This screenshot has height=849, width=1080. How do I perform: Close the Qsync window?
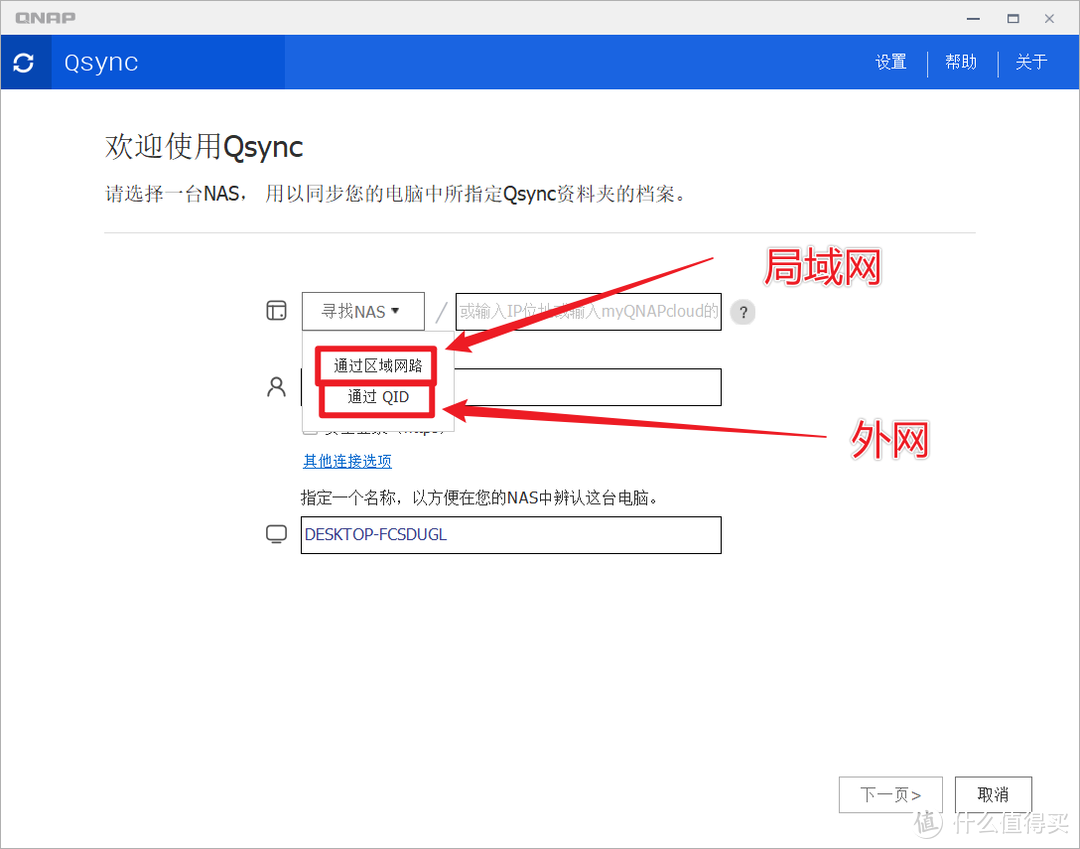(x=1049, y=19)
